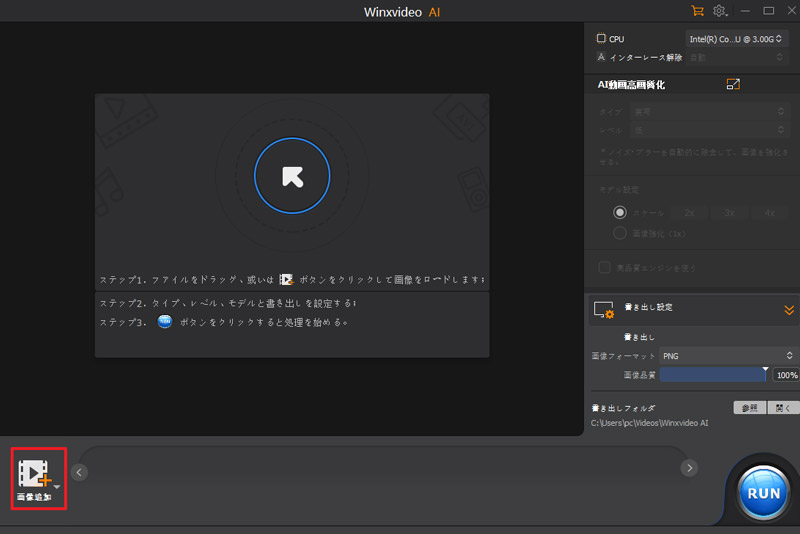This screenshot has height=534, width=800.
Task: Collapse the 書き出し設定 section with chevron
Action: click(789, 310)
